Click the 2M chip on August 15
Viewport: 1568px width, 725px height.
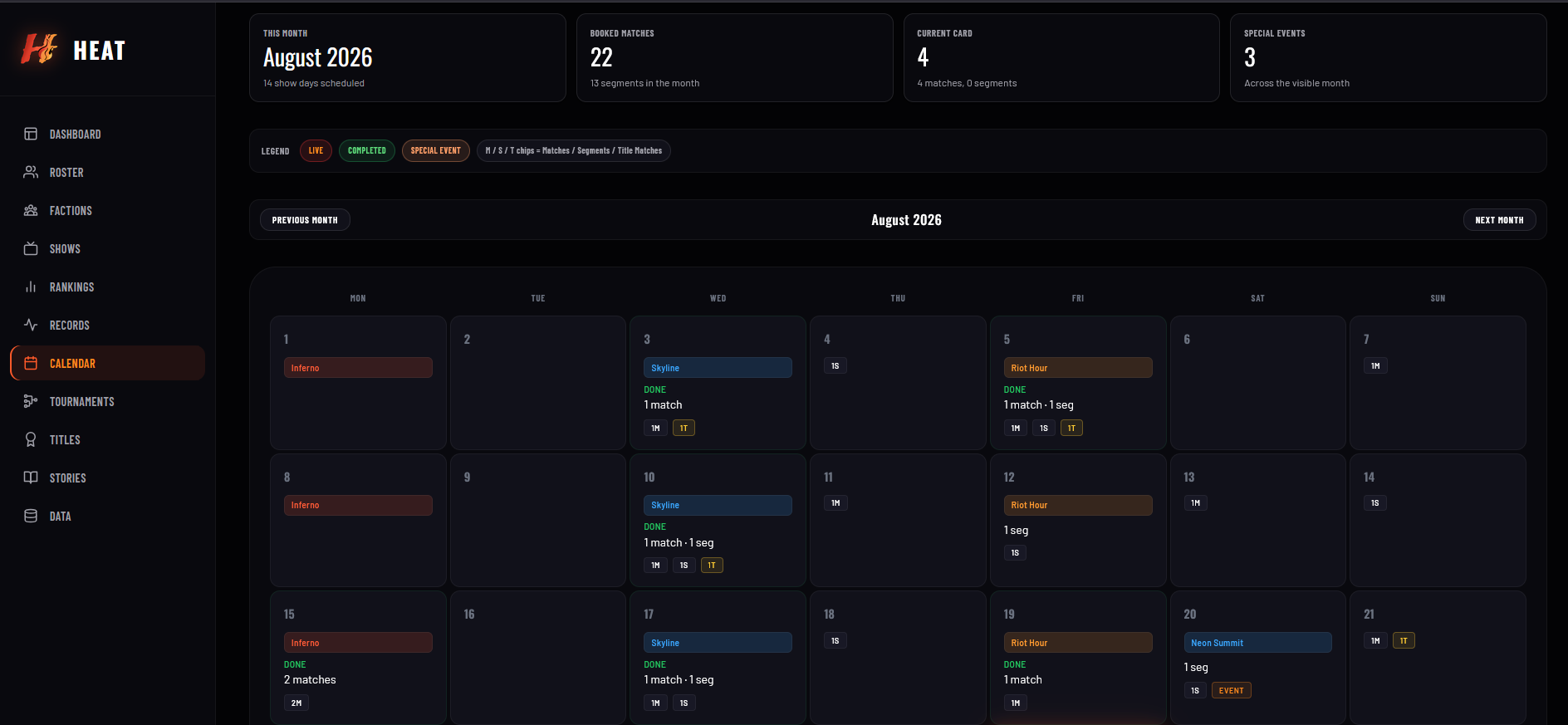tap(296, 703)
